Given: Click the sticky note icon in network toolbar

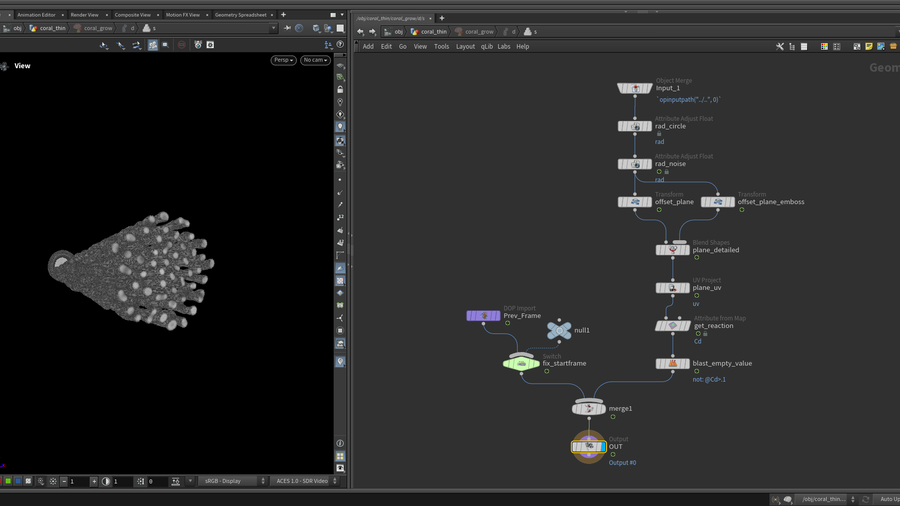Looking at the screenshot, I should click(869, 46).
